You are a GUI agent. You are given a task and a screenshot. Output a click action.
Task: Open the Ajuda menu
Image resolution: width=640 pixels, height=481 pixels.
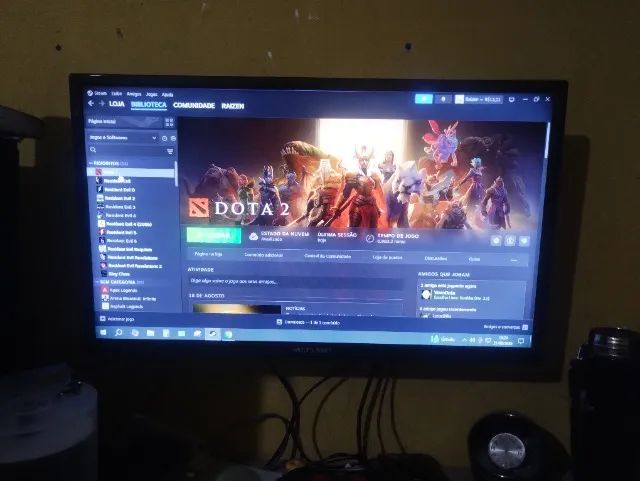click(167, 95)
